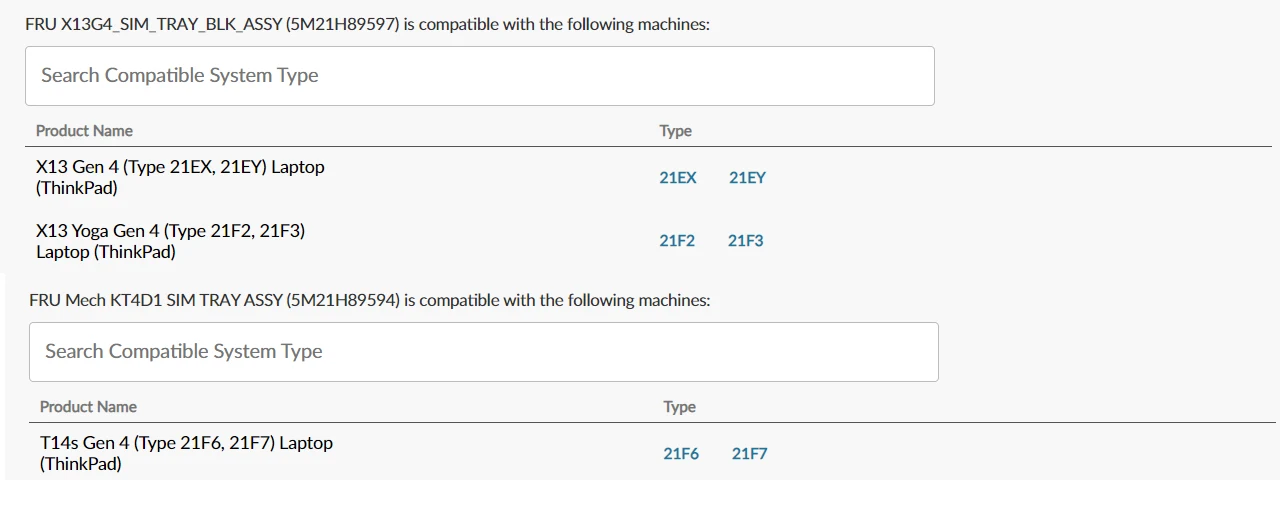Screen dimensions: 1280x509
Task: Click the part number 5M21H89597
Action: (342, 25)
